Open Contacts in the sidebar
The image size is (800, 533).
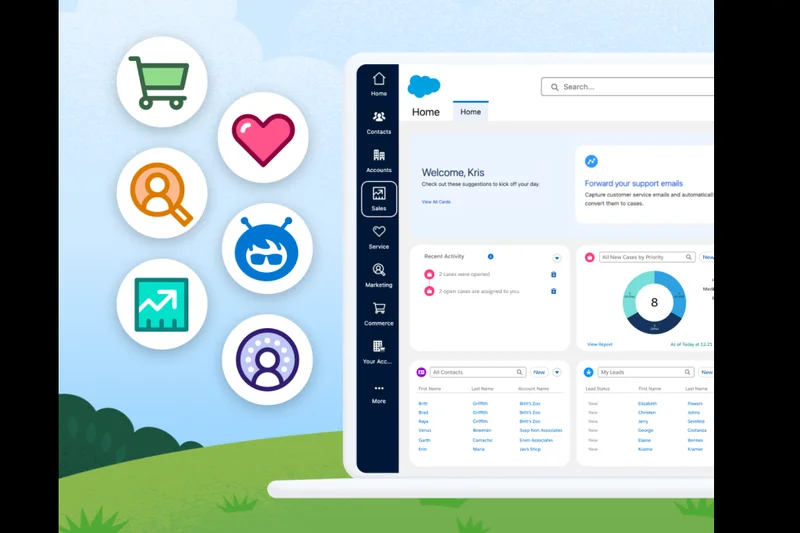pyautogui.click(x=379, y=123)
